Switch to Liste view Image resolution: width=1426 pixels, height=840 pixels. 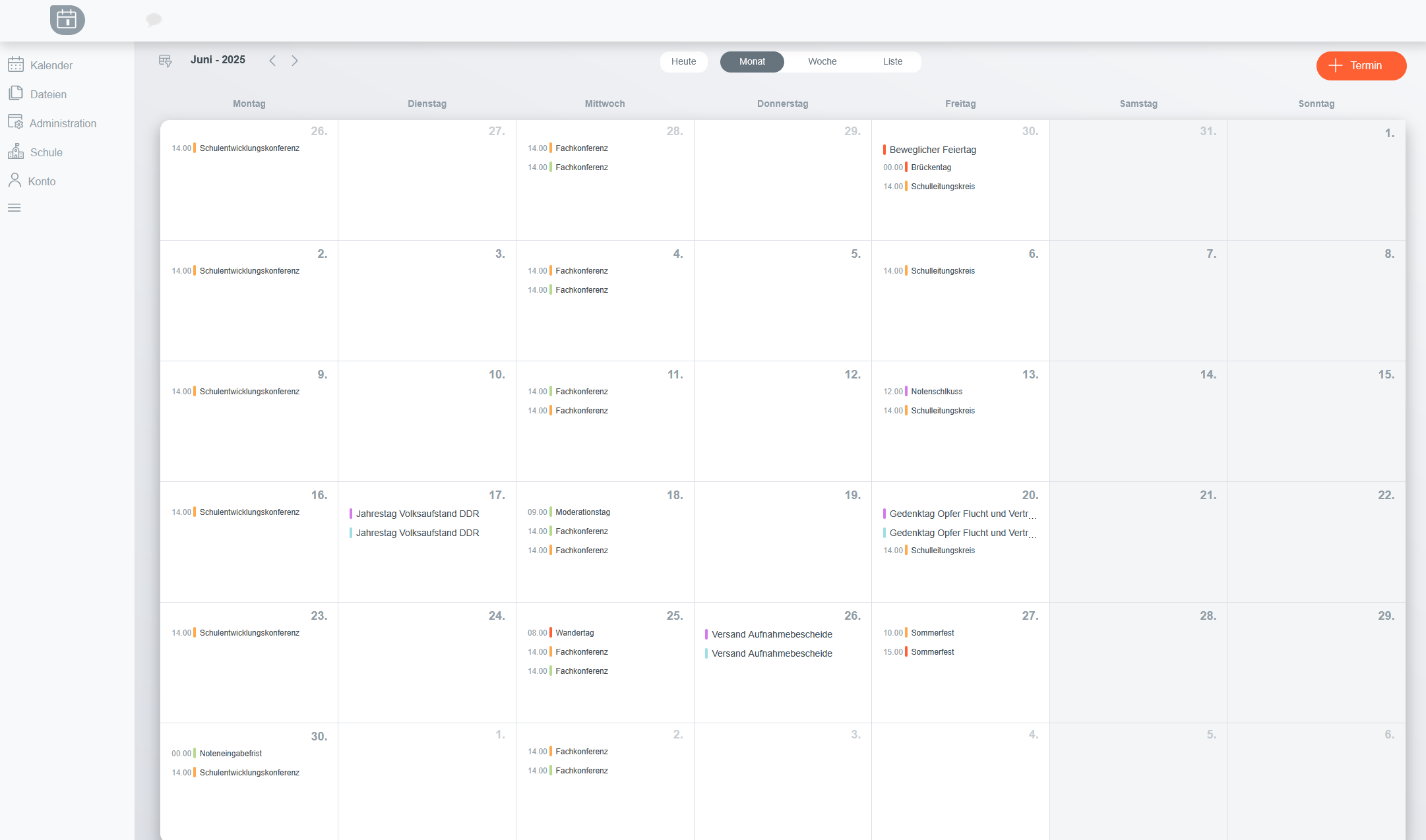click(x=892, y=61)
